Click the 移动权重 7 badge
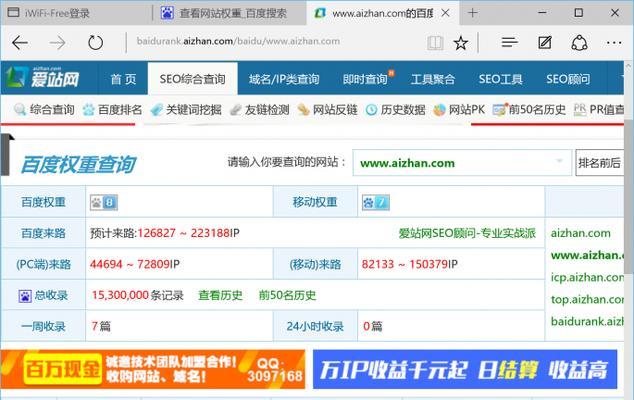 pos(376,202)
